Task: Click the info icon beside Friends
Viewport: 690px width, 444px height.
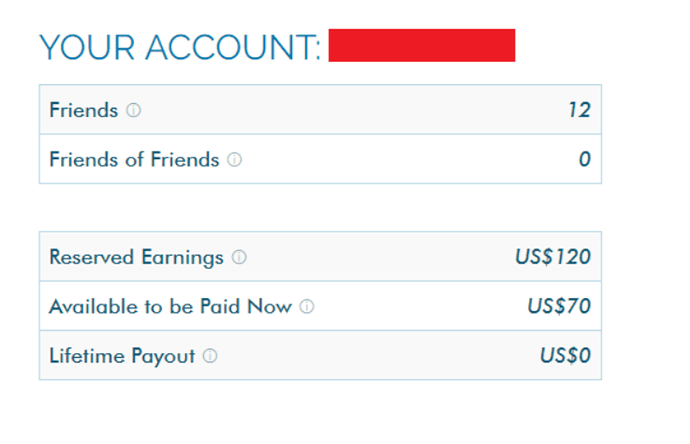Action: click(x=134, y=110)
